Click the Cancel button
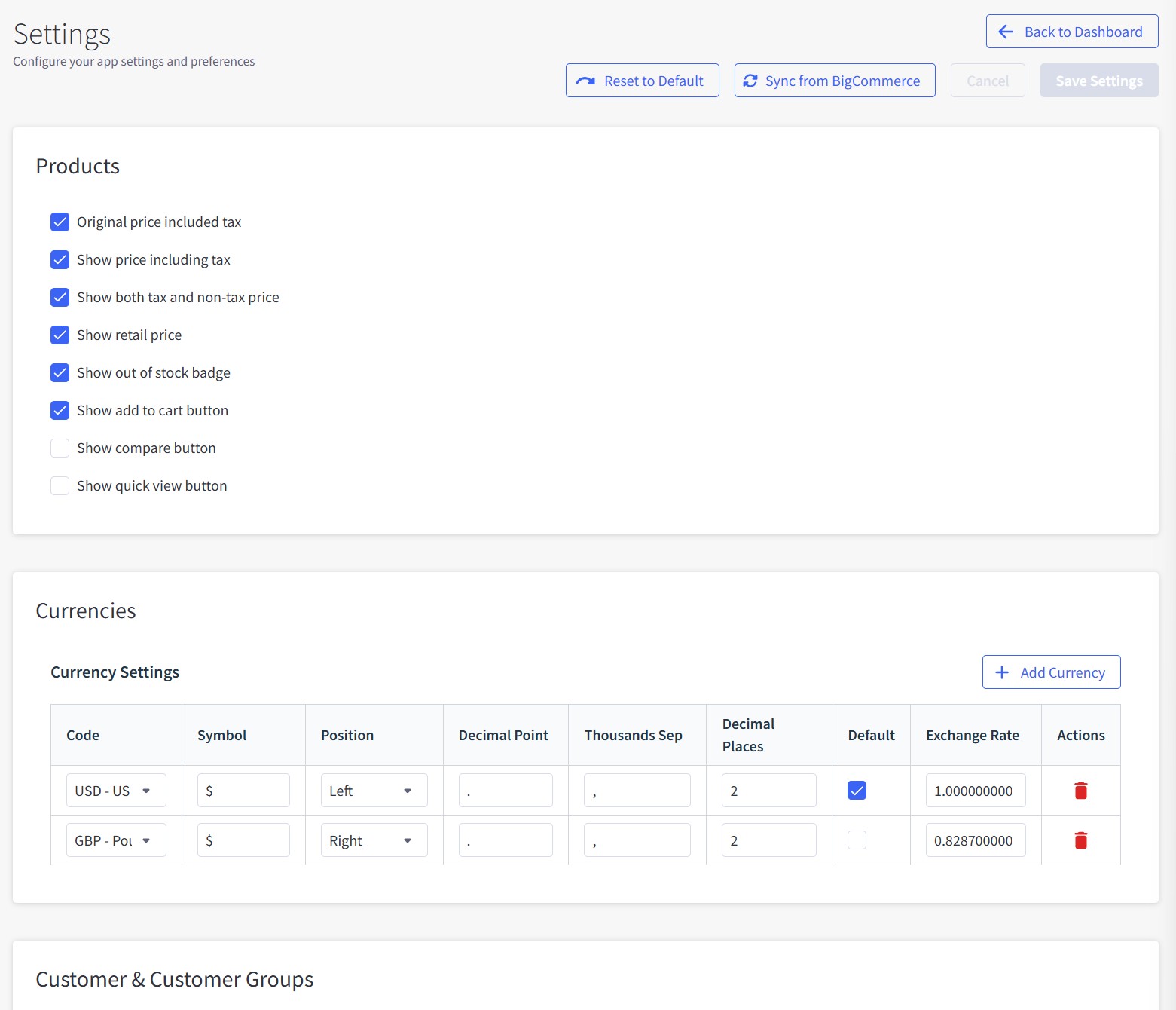1176x1010 pixels. 988,81
